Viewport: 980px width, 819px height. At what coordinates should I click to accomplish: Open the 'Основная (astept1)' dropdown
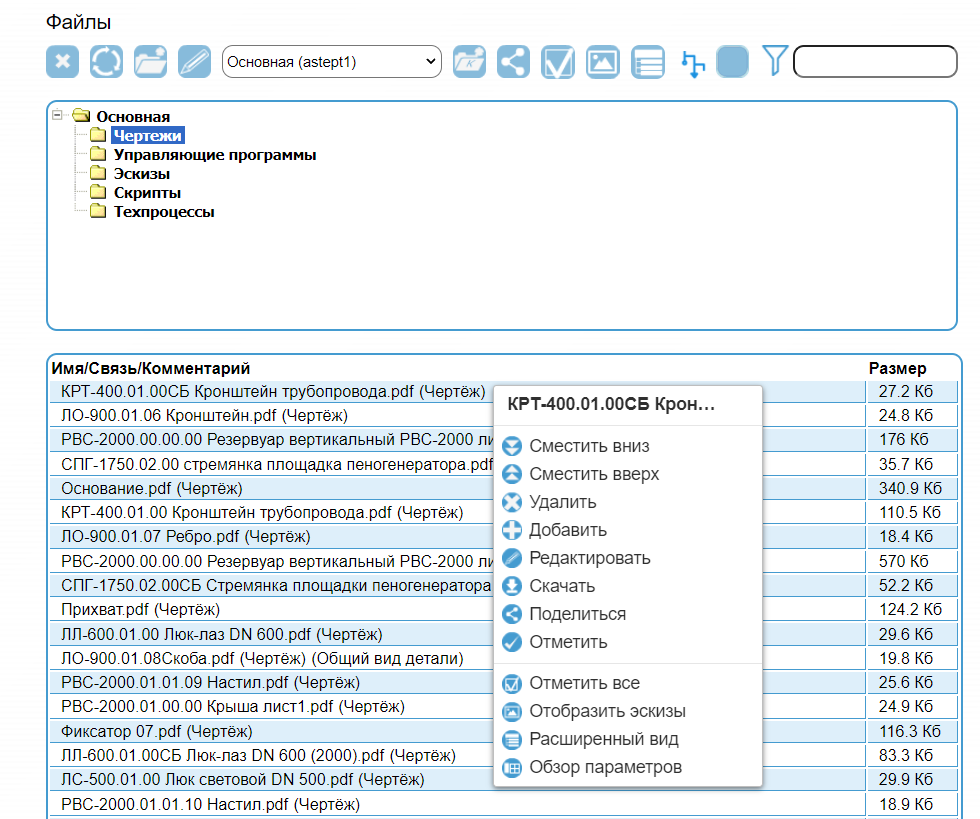click(x=331, y=61)
